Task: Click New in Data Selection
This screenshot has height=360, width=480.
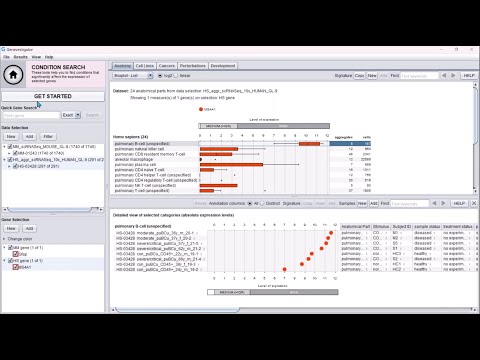Action: tap(11, 136)
